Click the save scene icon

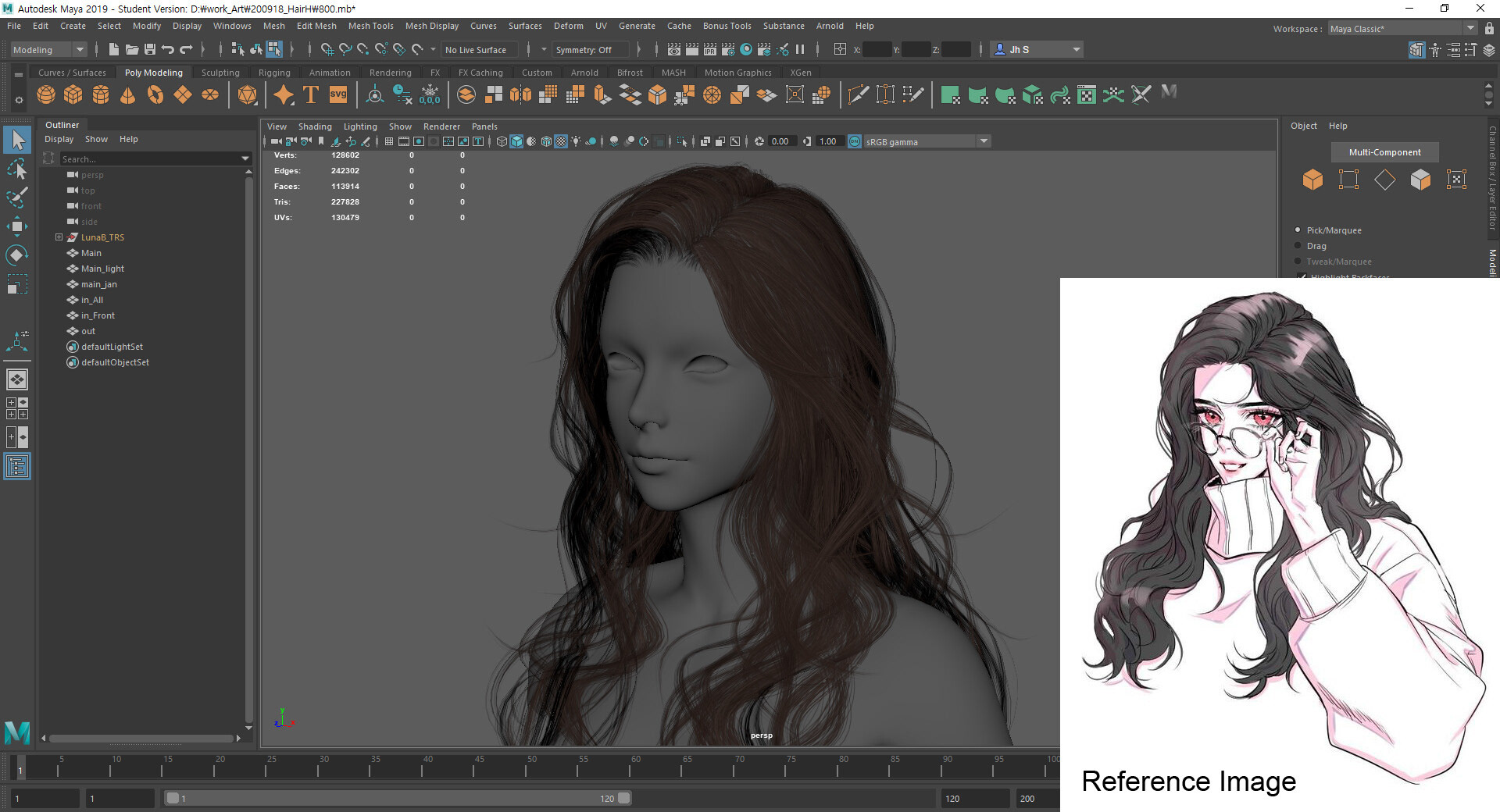(149, 50)
